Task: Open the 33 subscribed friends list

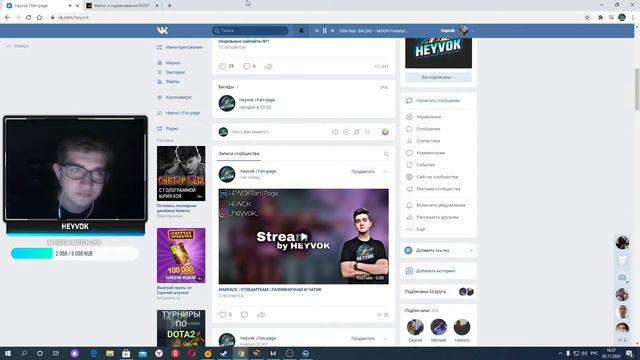Action: pos(425,291)
